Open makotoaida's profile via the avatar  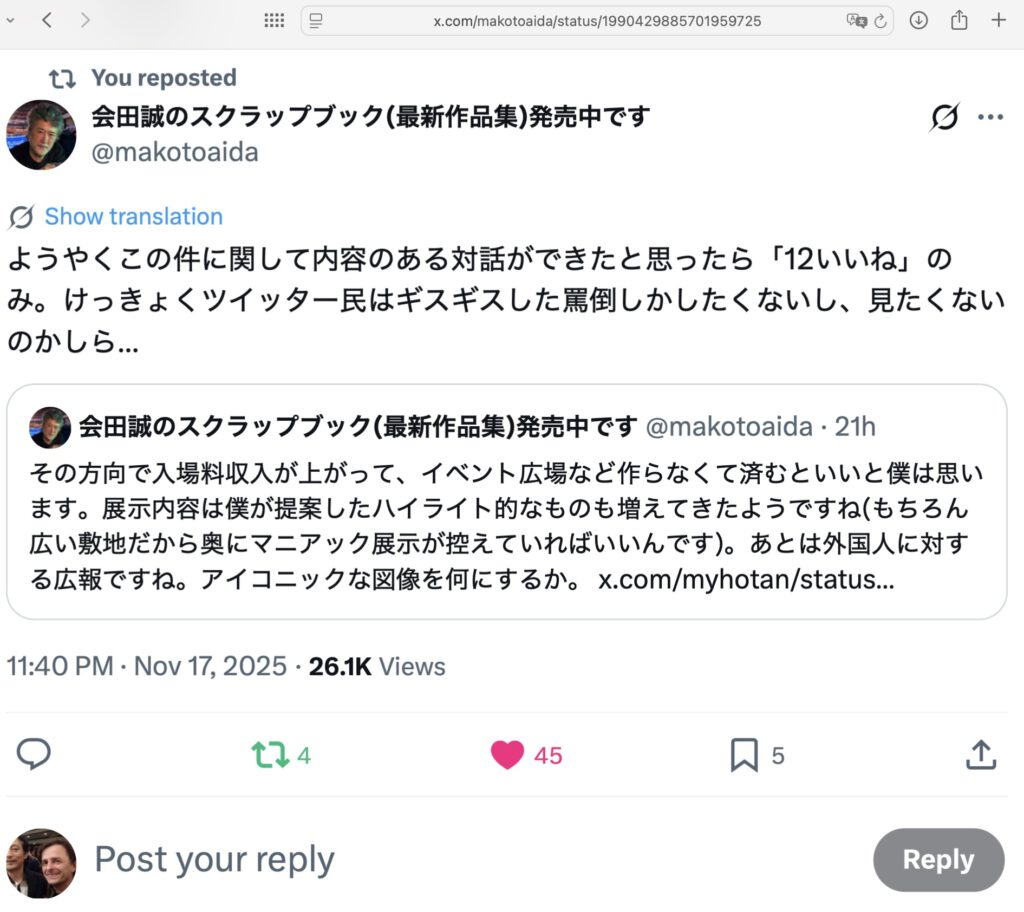click(x=41, y=135)
